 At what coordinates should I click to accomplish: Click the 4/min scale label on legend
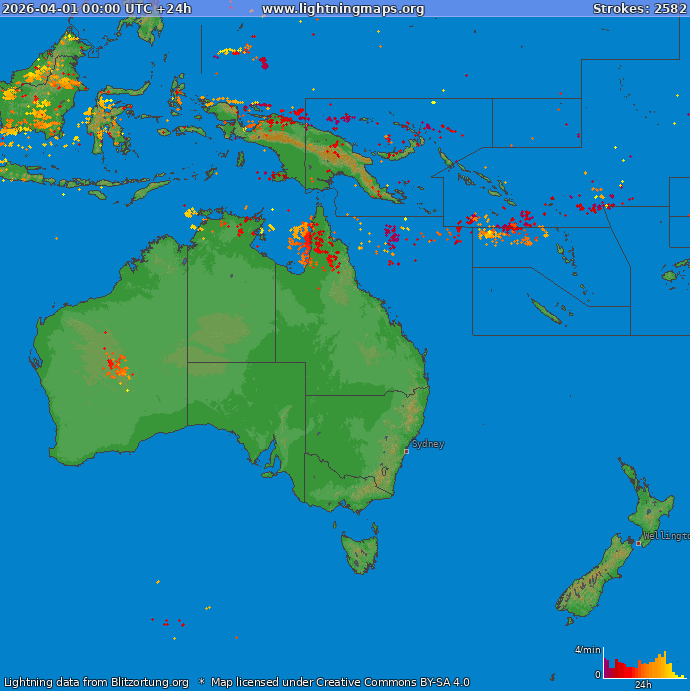pyautogui.click(x=587, y=650)
